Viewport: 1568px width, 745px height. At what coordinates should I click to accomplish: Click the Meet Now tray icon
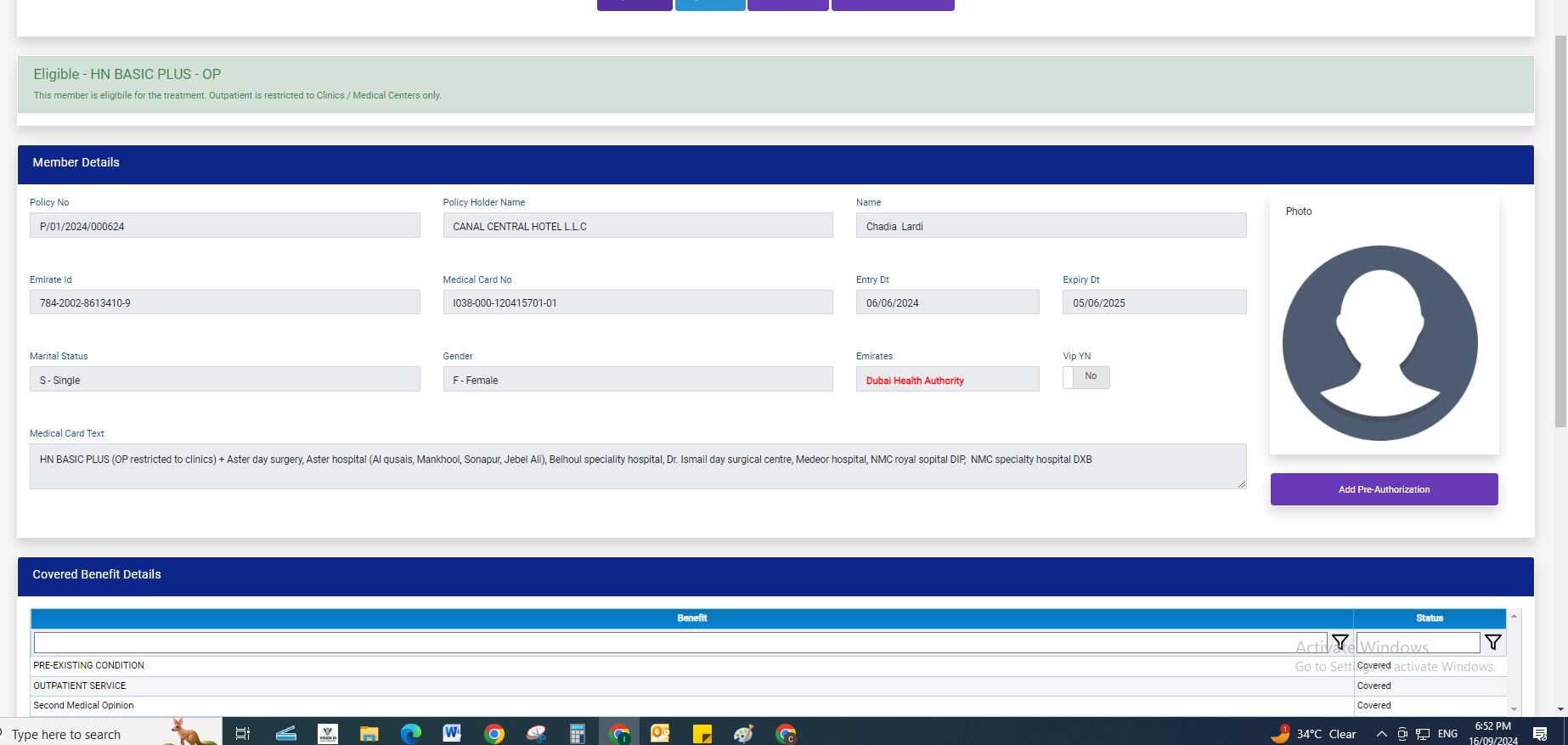[1402, 734]
